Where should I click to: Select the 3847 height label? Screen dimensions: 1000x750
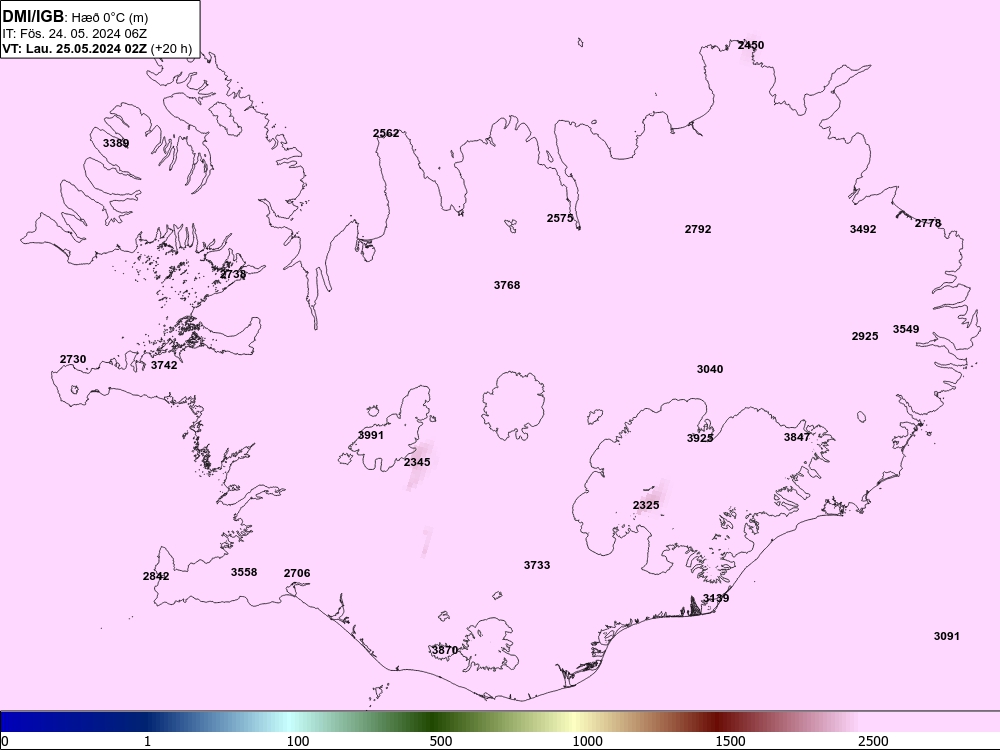coord(797,436)
